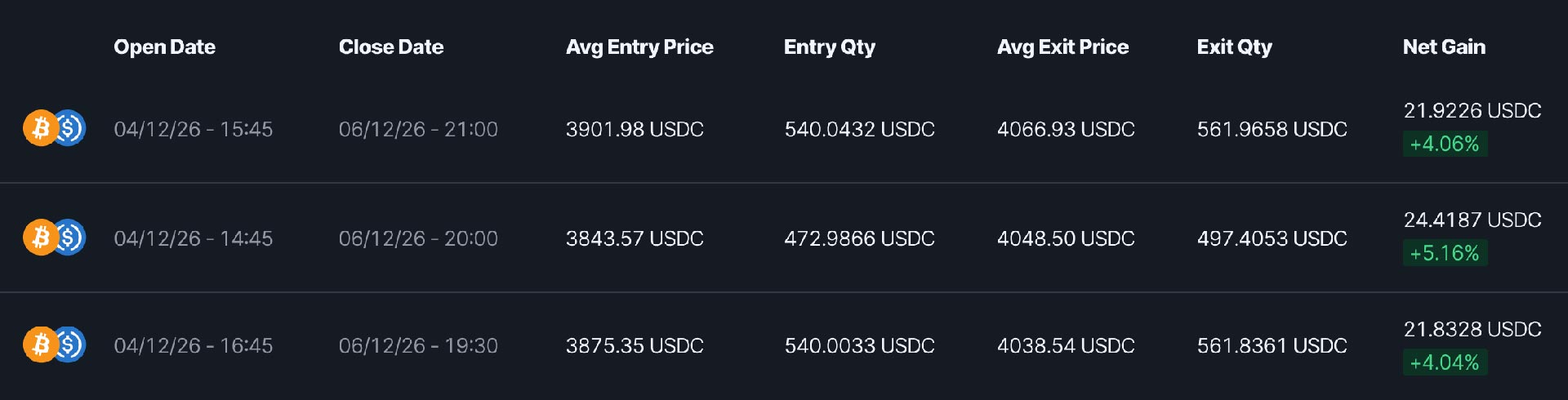Click the 561.8361 USDC exit quantity cell

pyautogui.click(x=1272, y=345)
